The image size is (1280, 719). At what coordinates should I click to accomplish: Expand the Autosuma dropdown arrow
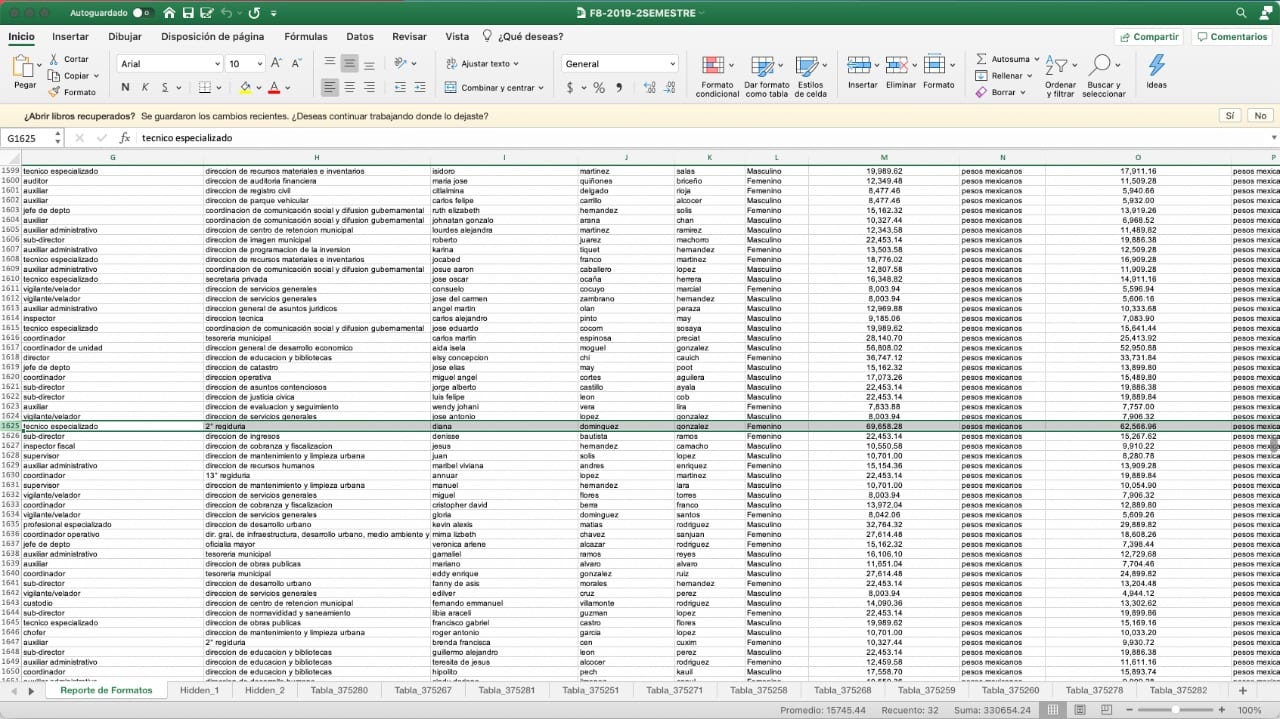[1037, 59]
